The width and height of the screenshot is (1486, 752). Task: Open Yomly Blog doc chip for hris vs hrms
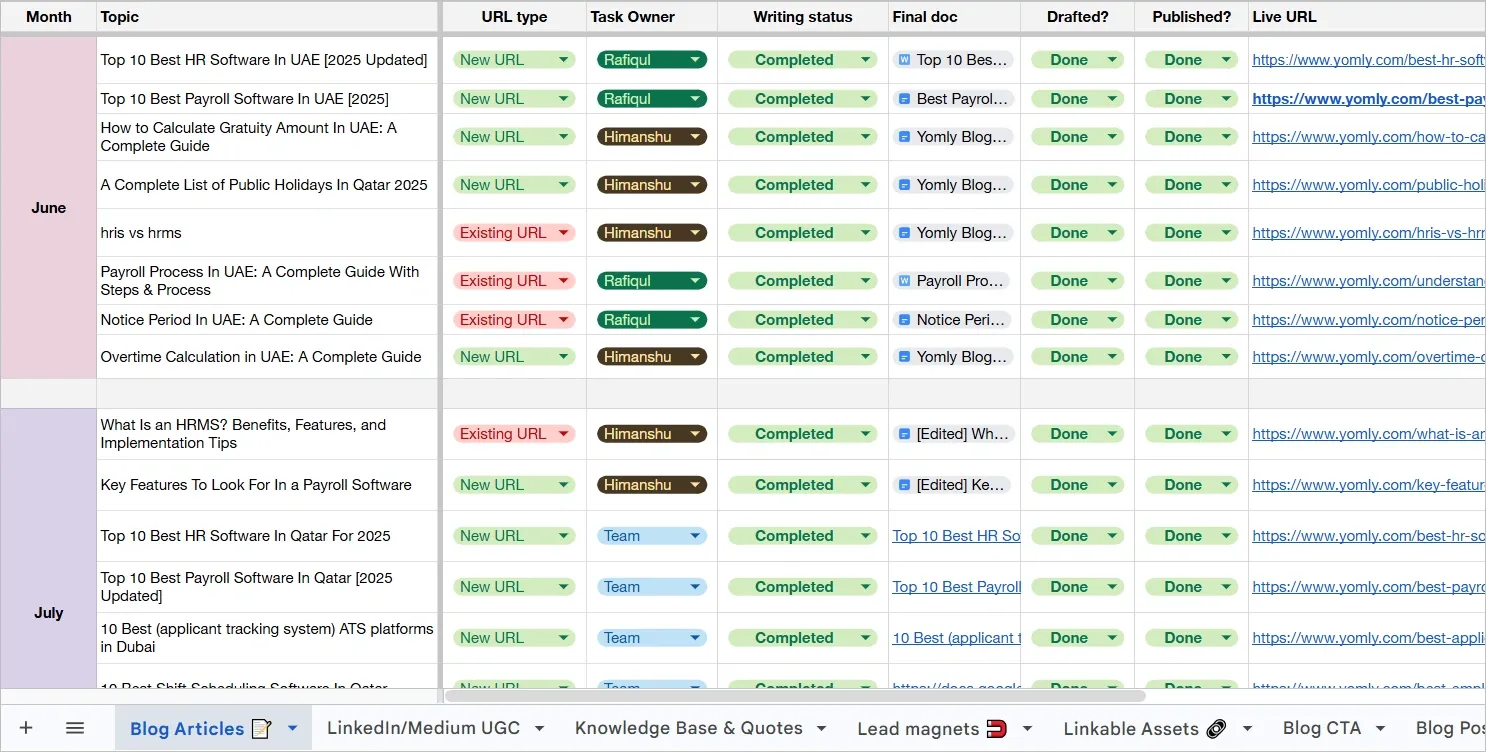coord(953,233)
